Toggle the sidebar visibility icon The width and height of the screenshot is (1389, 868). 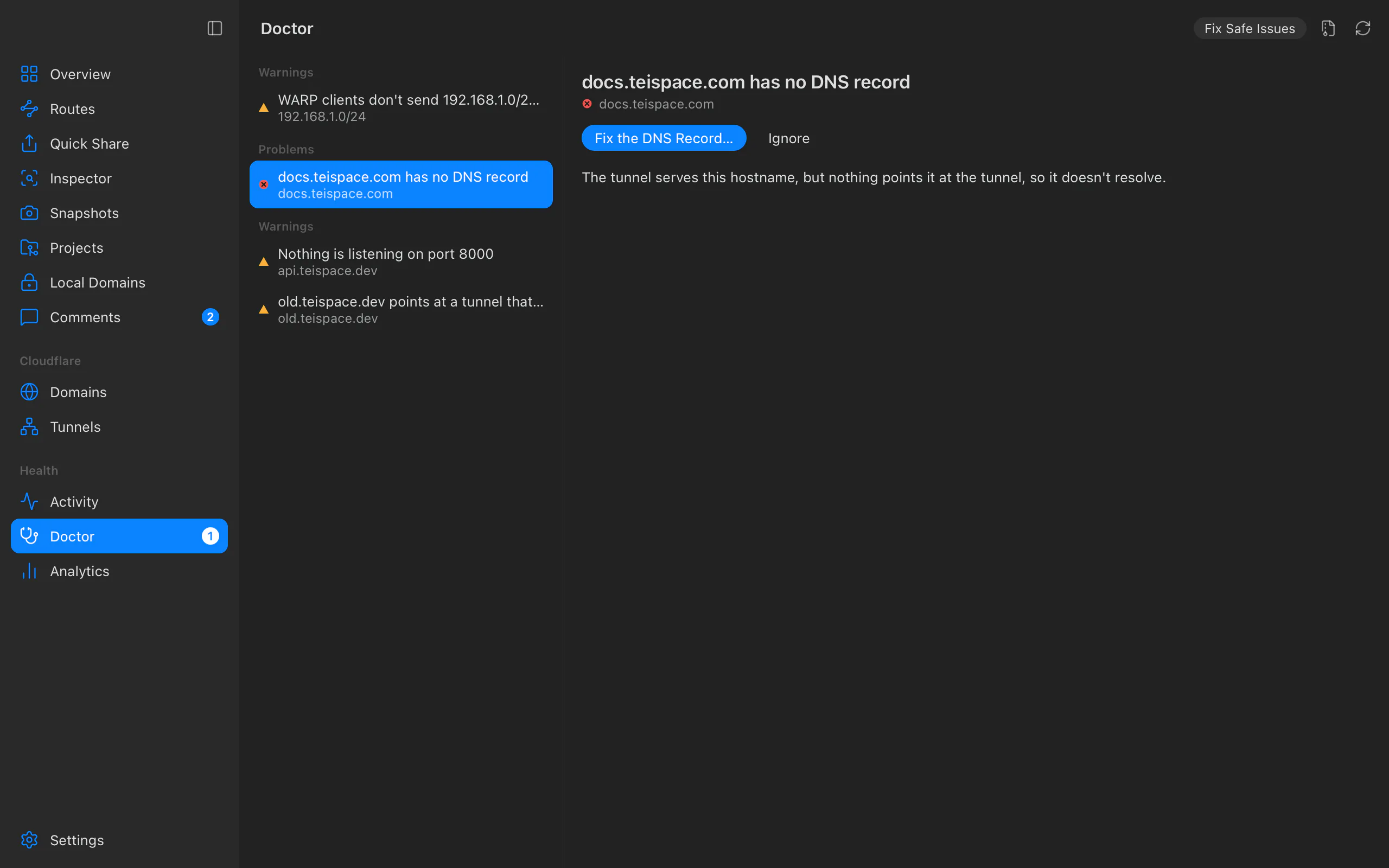tap(215, 28)
